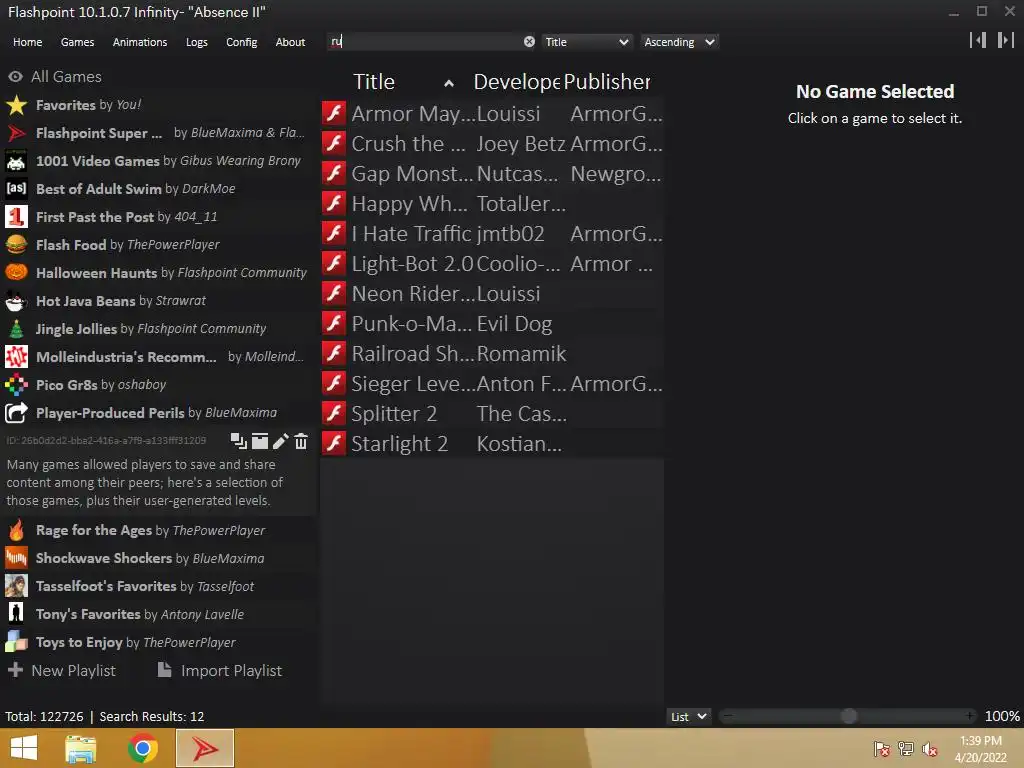The height and width of the screenshot is (768, 1024).
Task: Click the search input field
Action: coord(425,42)
